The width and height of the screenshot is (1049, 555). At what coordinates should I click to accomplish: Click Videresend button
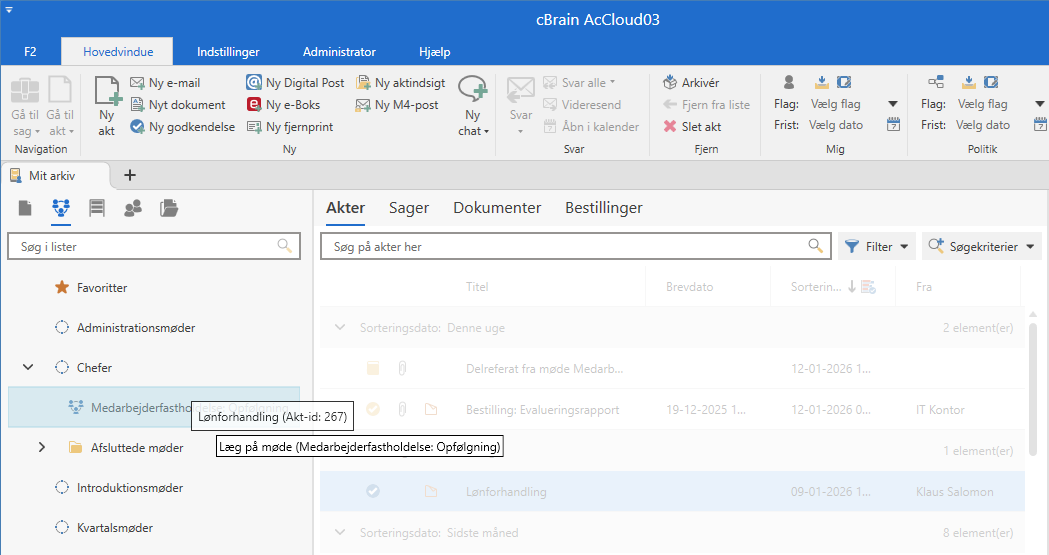tap(582, 105)
